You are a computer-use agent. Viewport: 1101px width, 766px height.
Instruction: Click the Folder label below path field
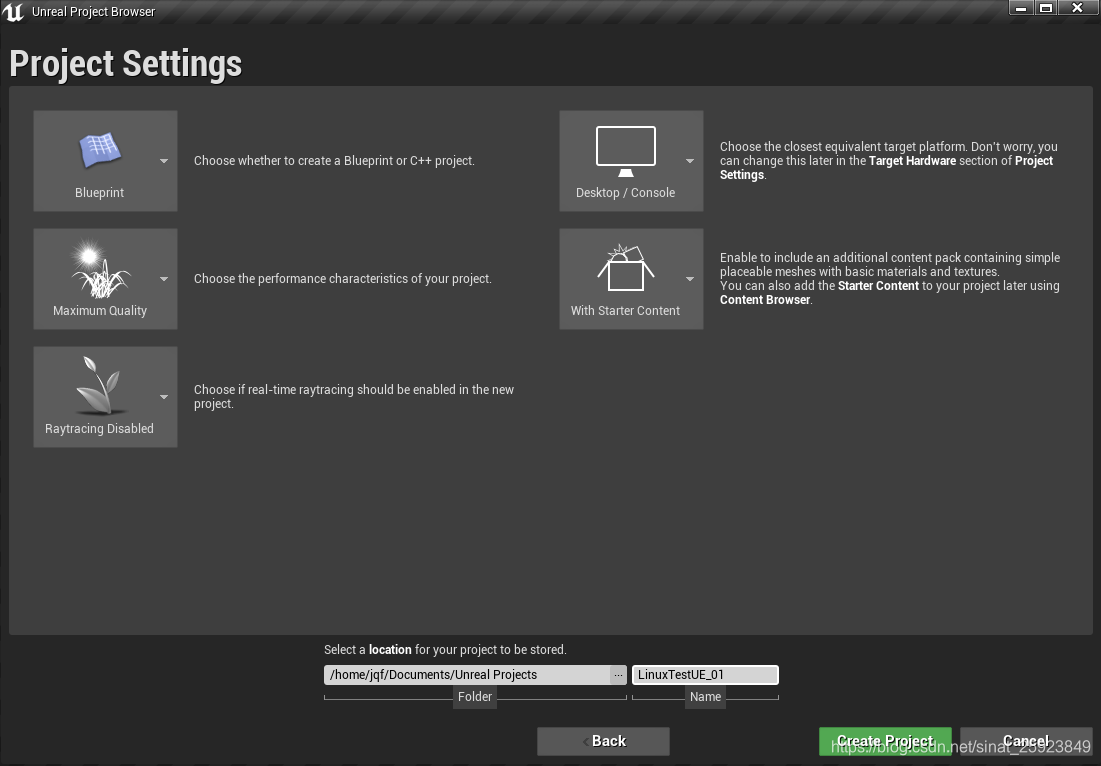[x=475, y=696]
